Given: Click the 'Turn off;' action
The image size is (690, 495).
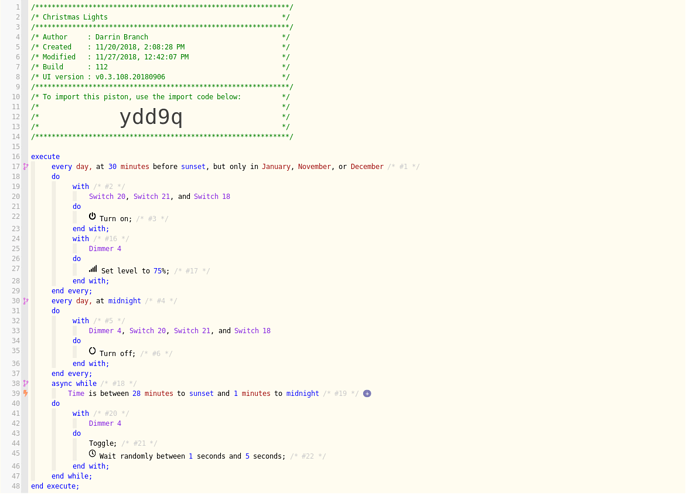Looking at the screenshot, I should (x=117, y=354).
